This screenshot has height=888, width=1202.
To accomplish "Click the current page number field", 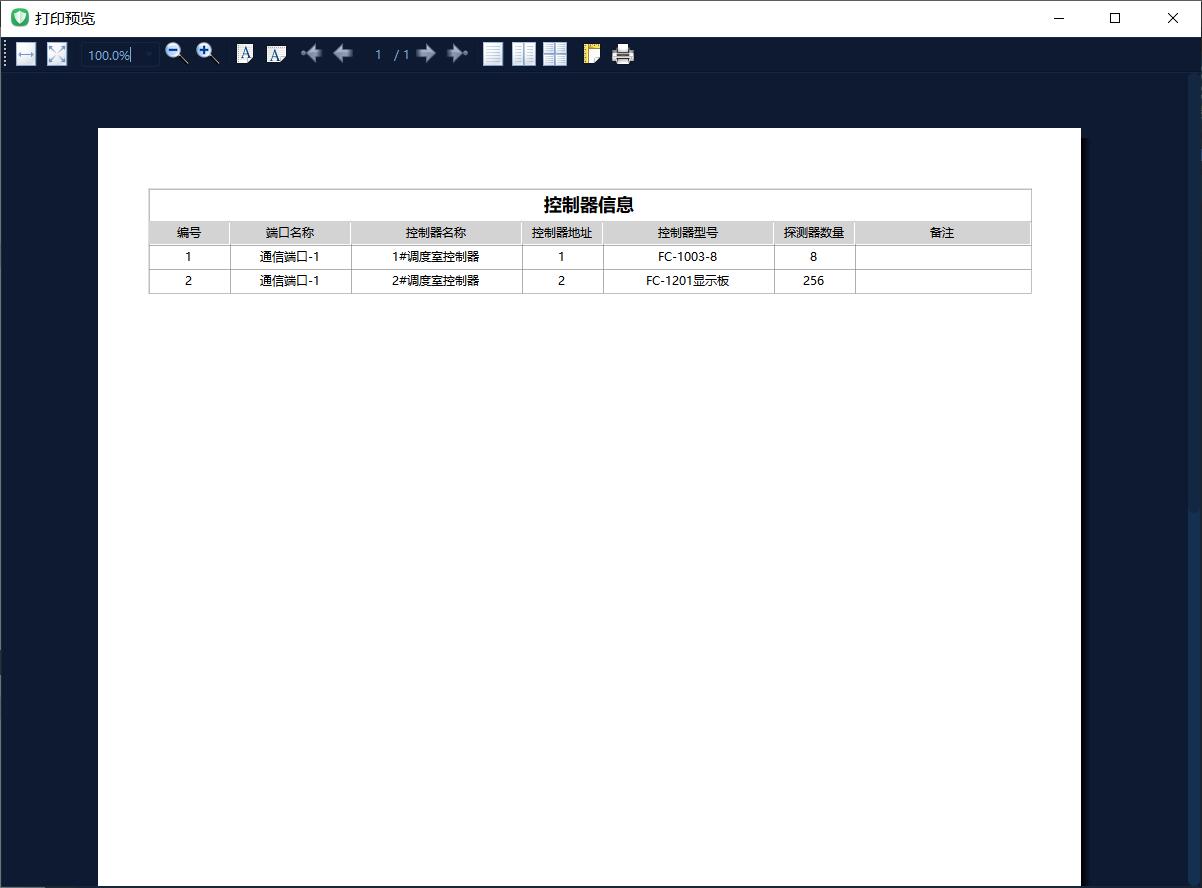I will click(378, 55).
